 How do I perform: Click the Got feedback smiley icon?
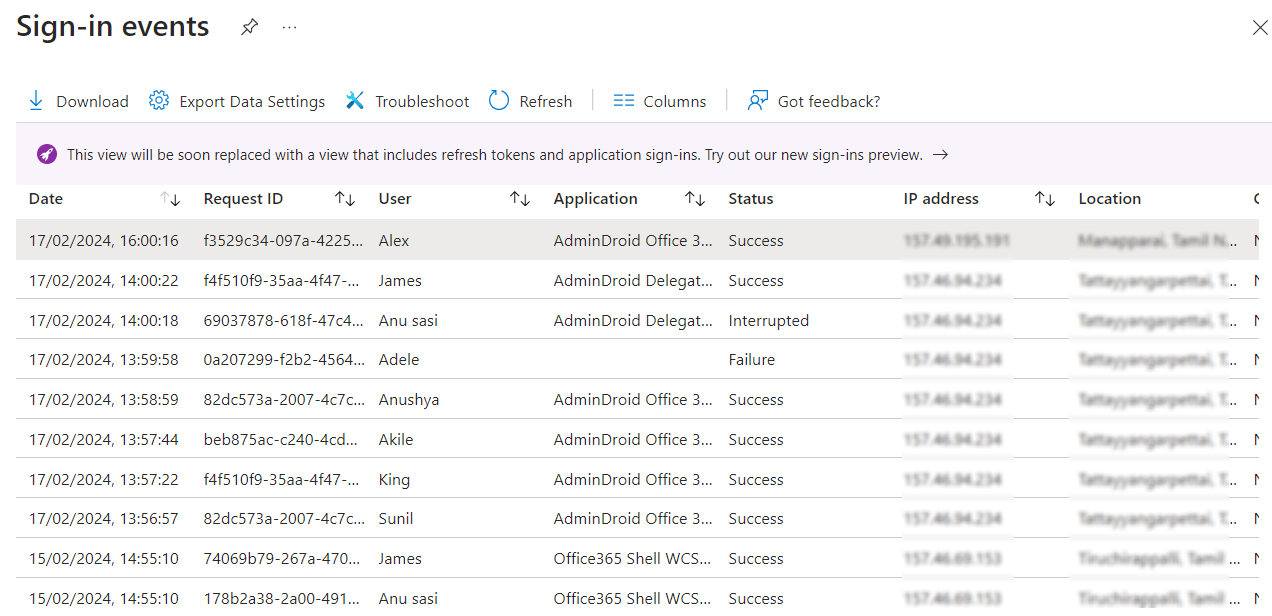pyautogui.click(x=757, y=99)
